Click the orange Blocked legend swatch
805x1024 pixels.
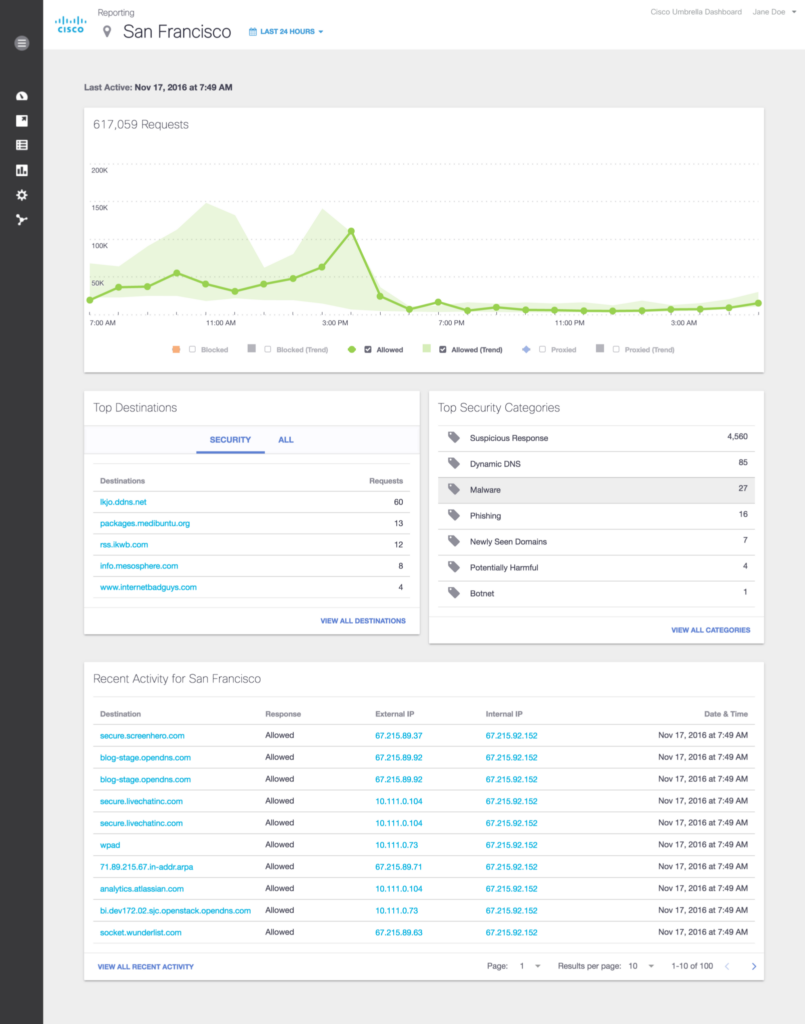[x=176, y=349]
